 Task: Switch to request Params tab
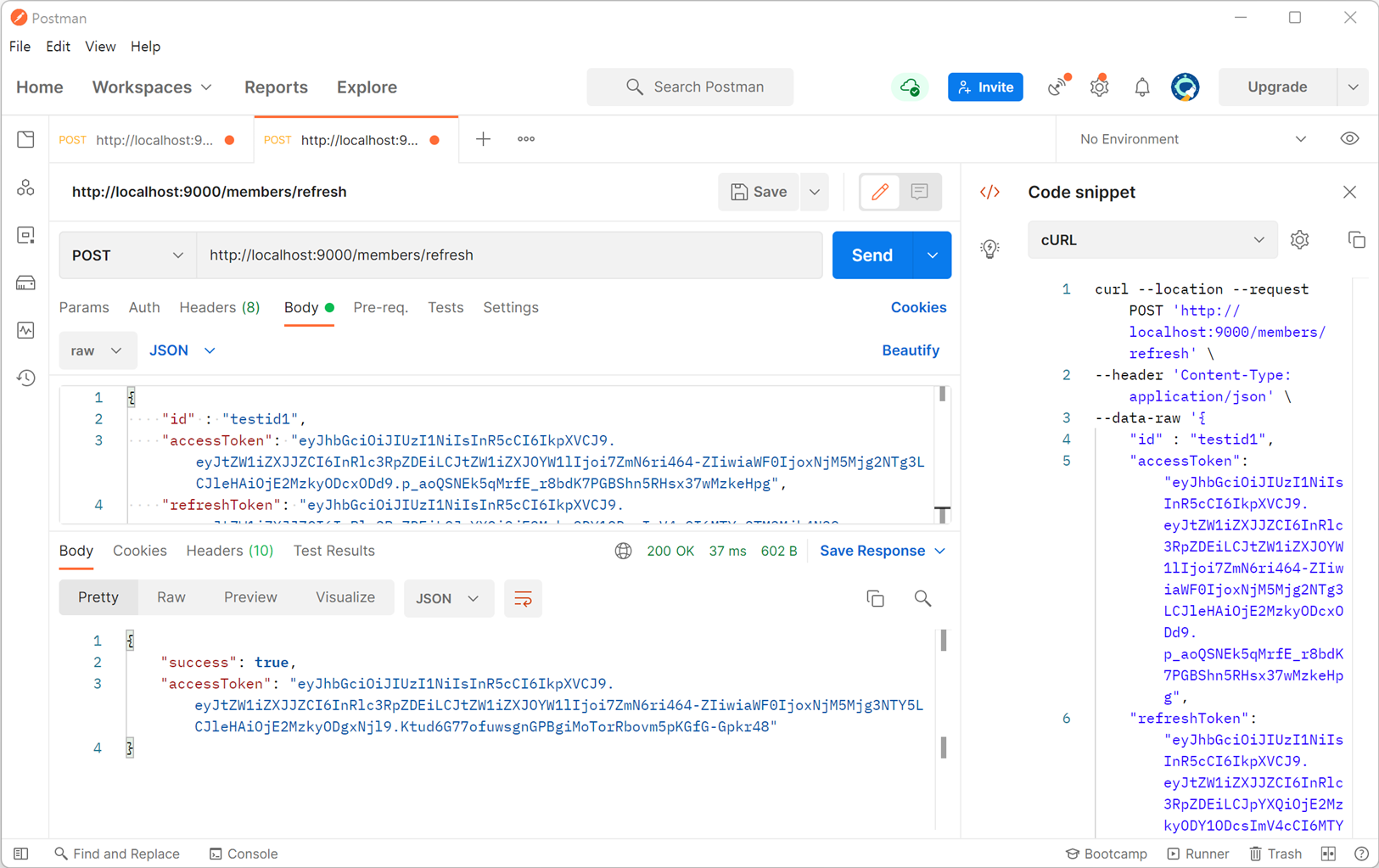(x=84, y=308)
